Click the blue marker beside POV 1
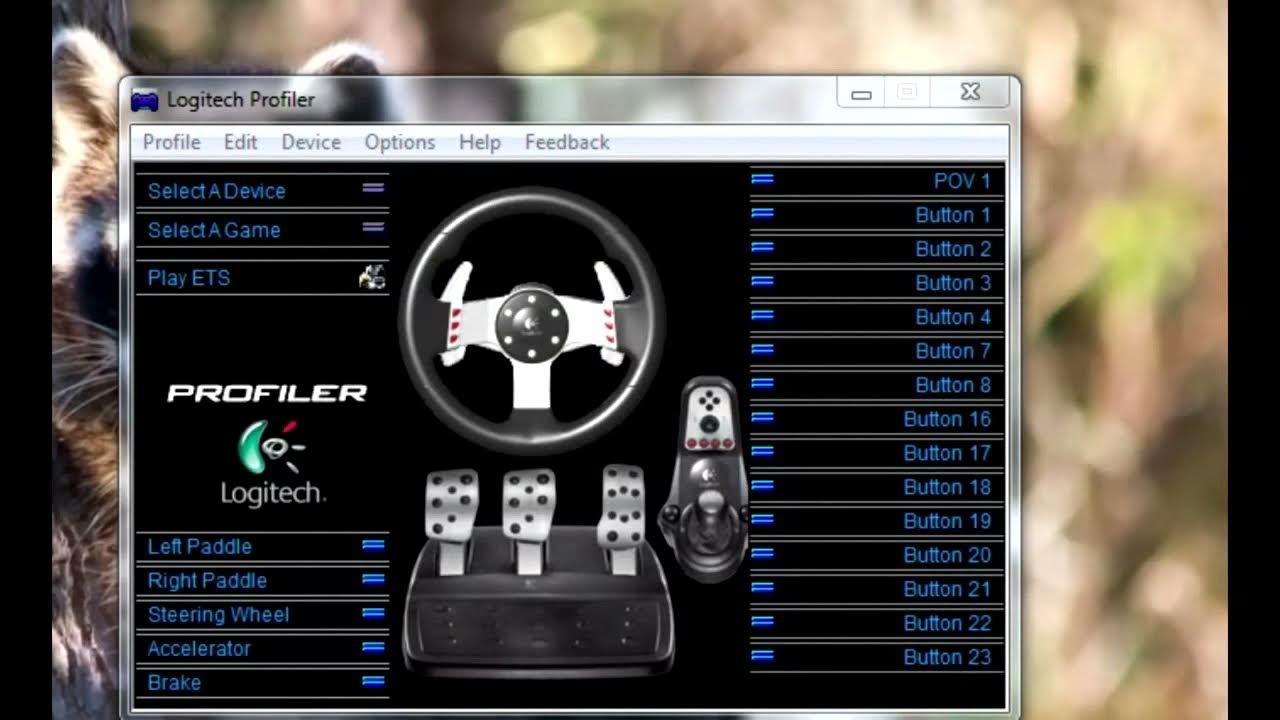The image size is (1280, 720). pos(762,179)
